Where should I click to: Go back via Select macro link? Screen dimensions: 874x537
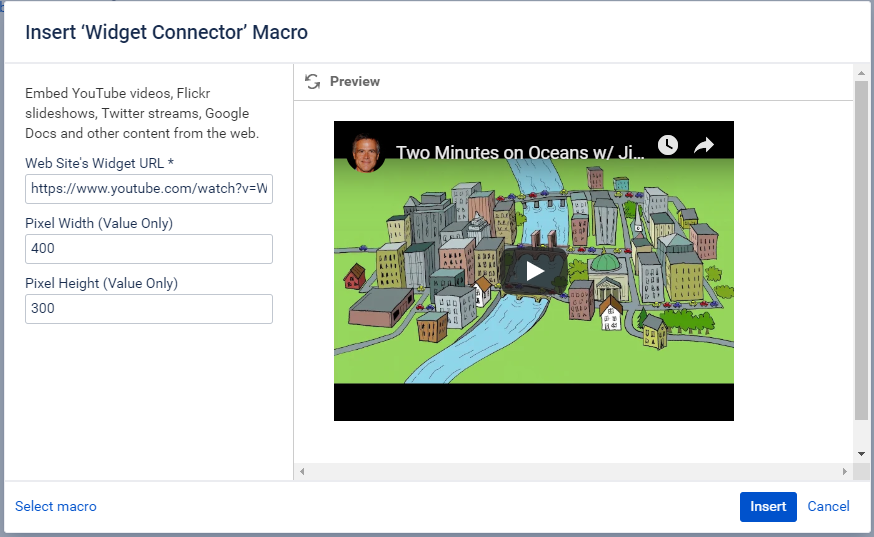pos(56,506)
